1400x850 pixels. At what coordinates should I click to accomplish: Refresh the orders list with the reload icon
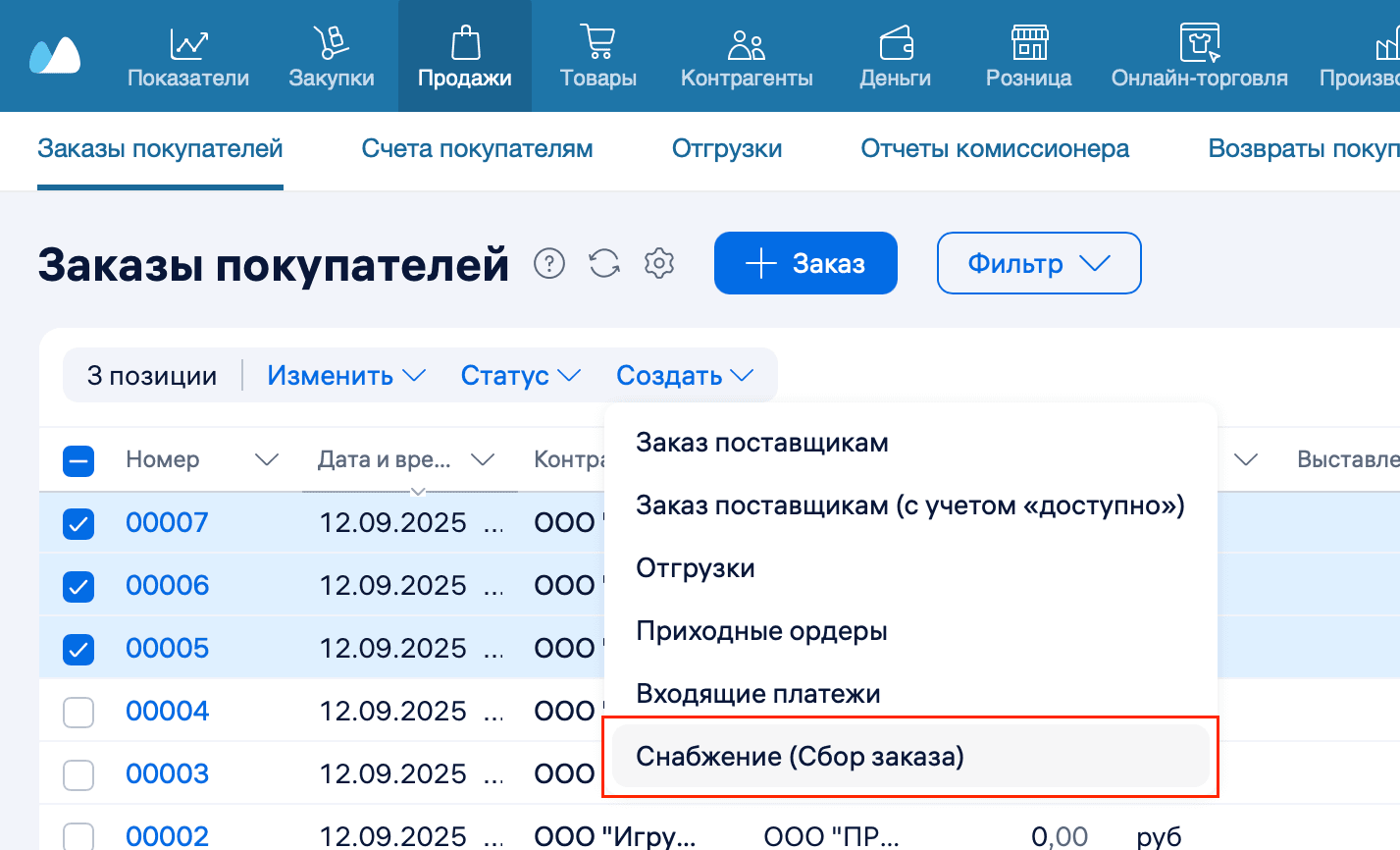click(x=604, y=263)
